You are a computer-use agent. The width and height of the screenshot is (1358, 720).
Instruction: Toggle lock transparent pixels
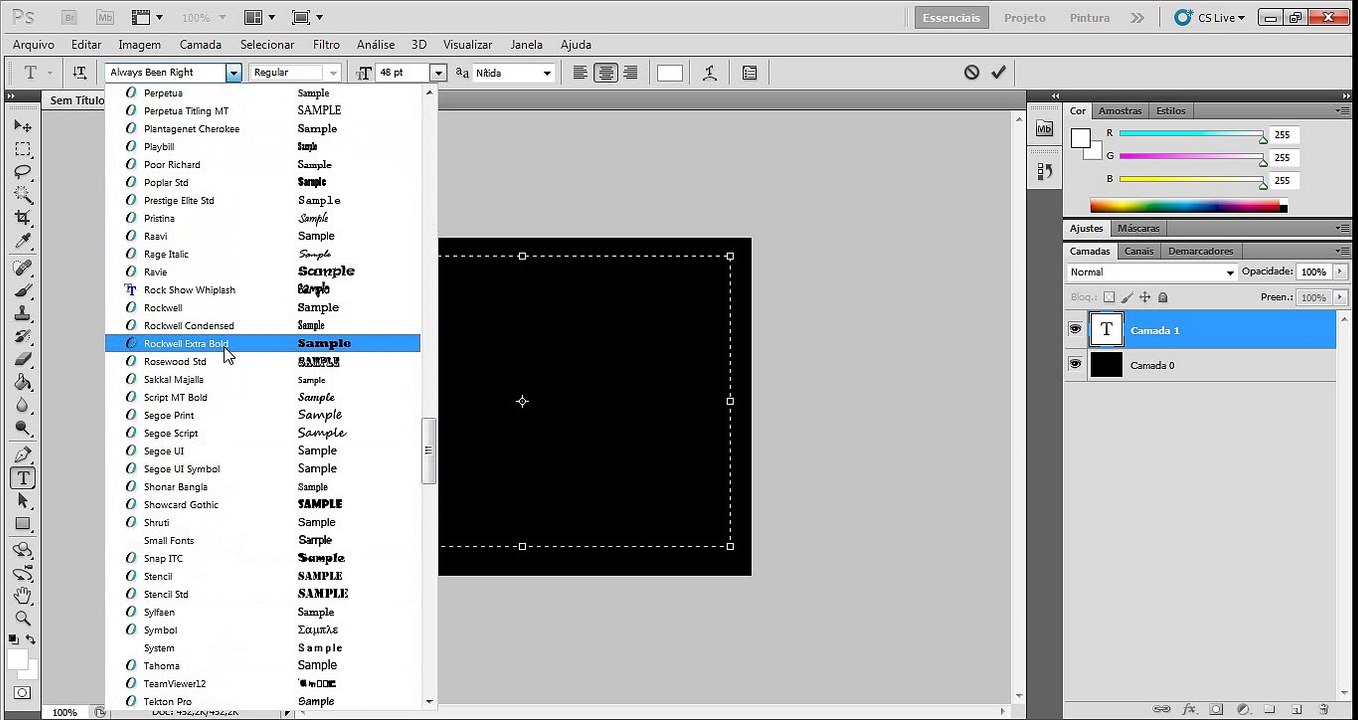[1109, 297]
